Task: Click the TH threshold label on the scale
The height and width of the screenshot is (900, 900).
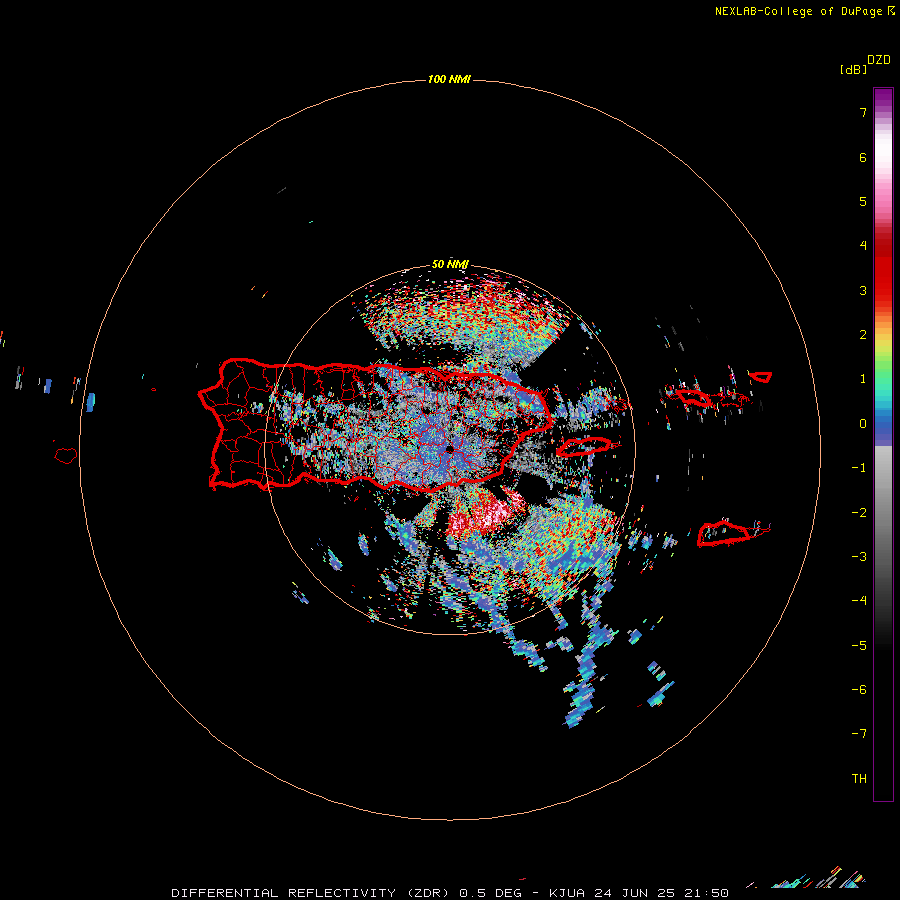Action: coord(859,779)
